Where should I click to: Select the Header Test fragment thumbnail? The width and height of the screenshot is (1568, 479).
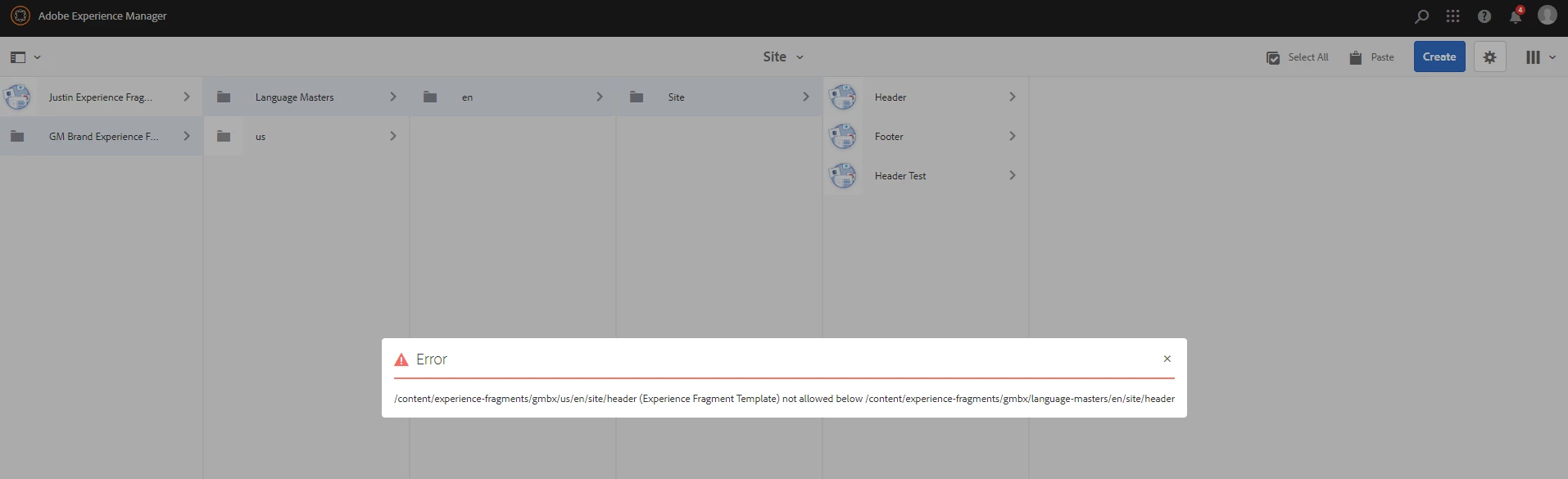tap(843, 175)
